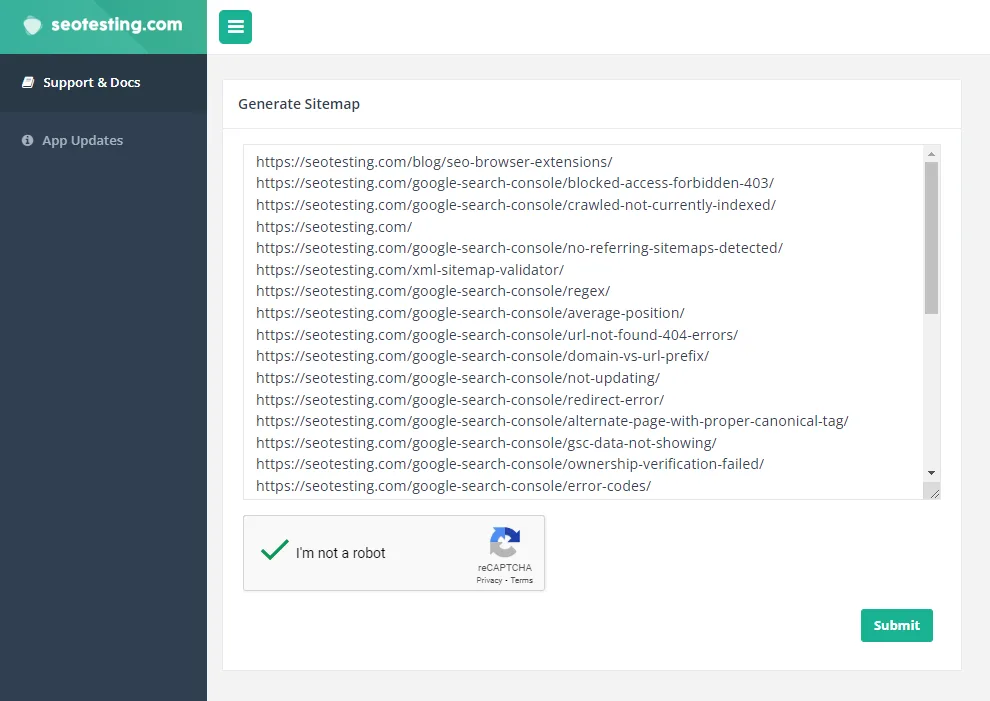The image size is (990, 701).
Task: Click the blocked-access-forbidden-403 URL line
Action: point(515,183)
